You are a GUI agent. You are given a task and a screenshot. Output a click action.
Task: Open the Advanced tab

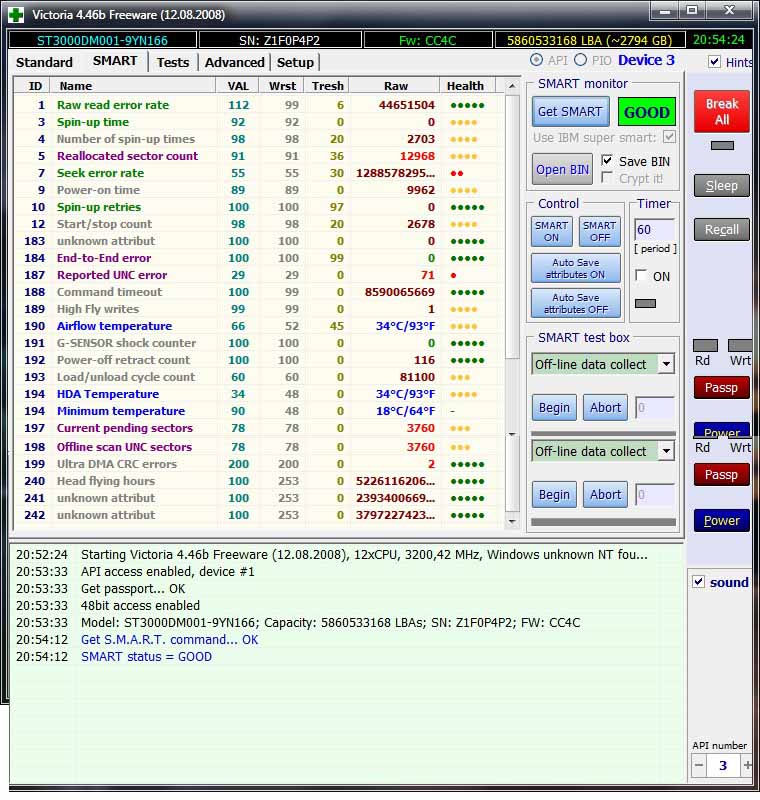(234, 62)
